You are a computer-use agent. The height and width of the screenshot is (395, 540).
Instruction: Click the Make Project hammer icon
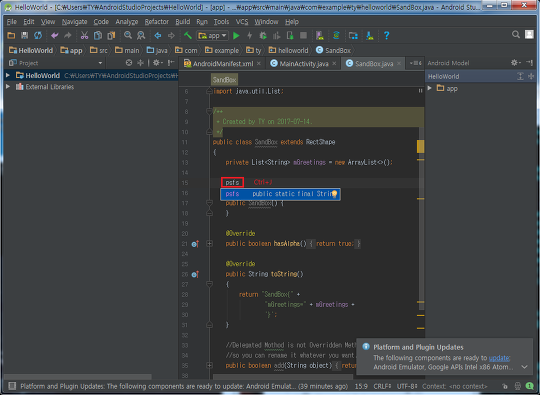click(x=188, y=35)
